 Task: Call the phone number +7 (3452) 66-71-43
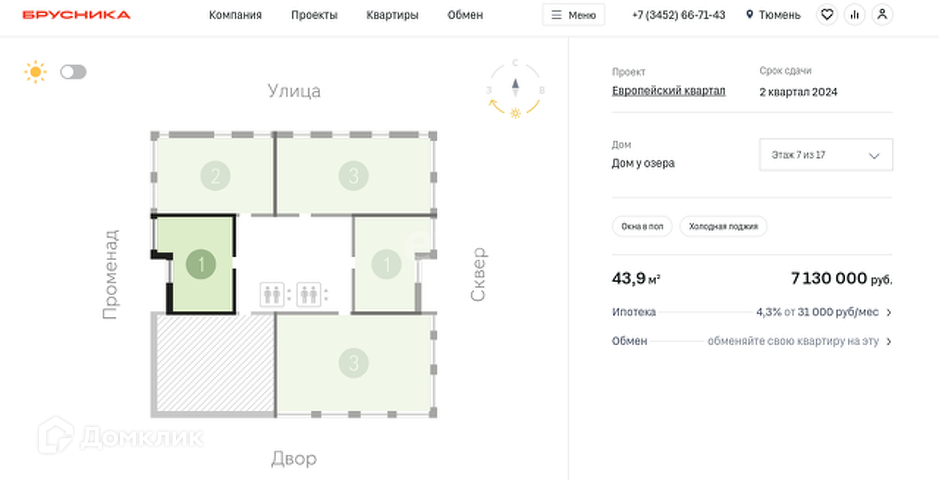(x=678, y=15)
